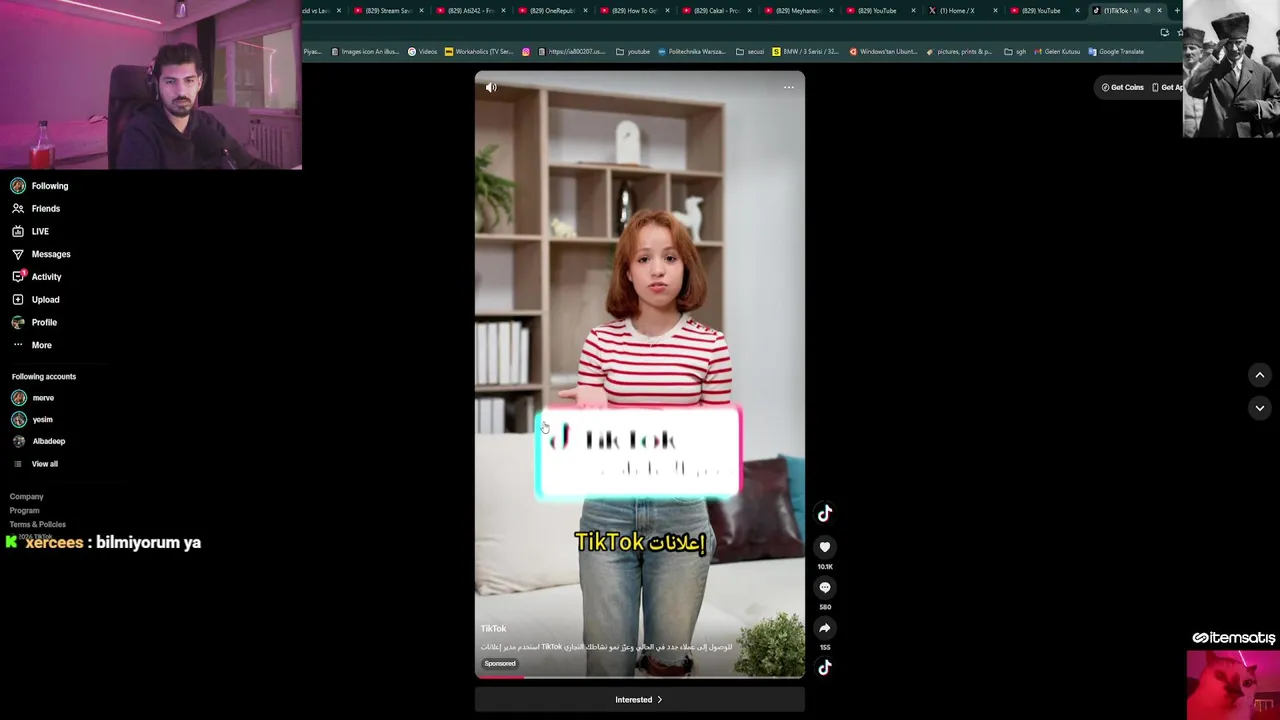The height and width of the screenshot is (720, 1280).
Task: Switch to the Cakal YouTube tab
Action: (716, 11)
